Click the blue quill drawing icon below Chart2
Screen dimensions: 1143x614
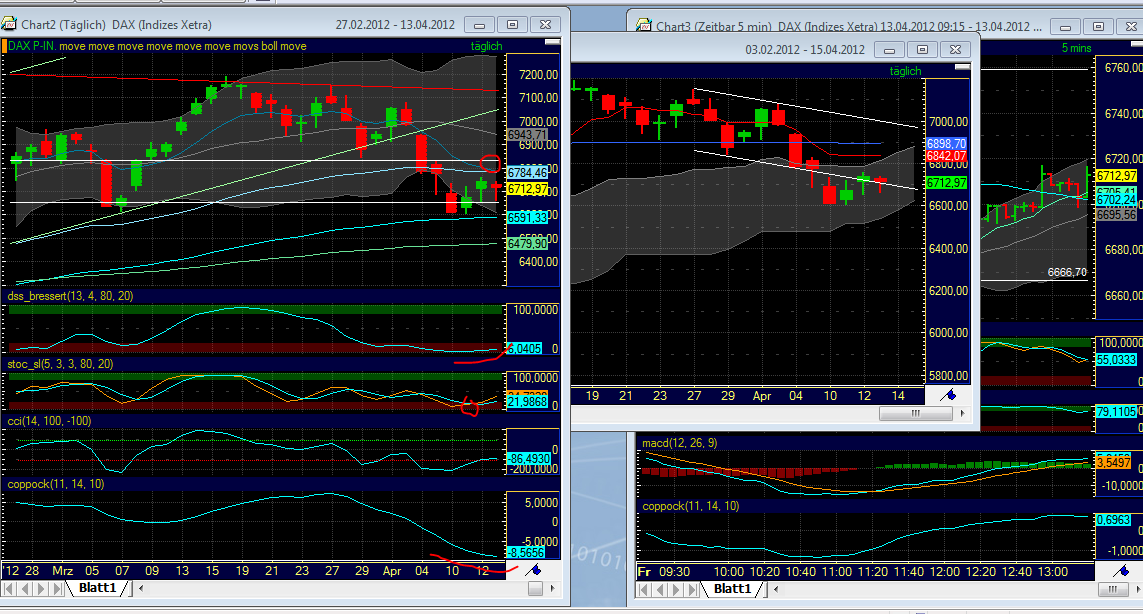(533, 570)
